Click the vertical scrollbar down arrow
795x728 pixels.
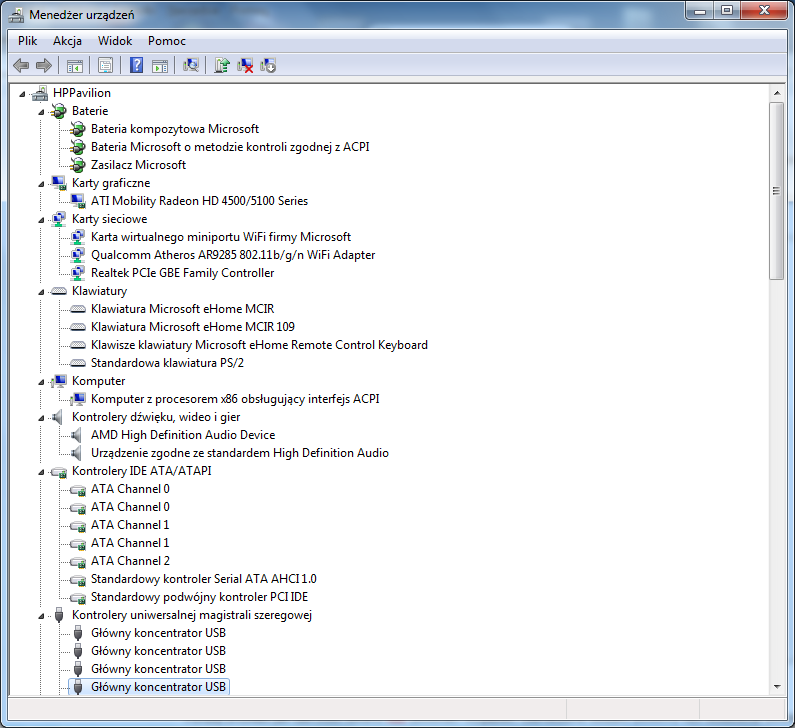click(777, 686)
